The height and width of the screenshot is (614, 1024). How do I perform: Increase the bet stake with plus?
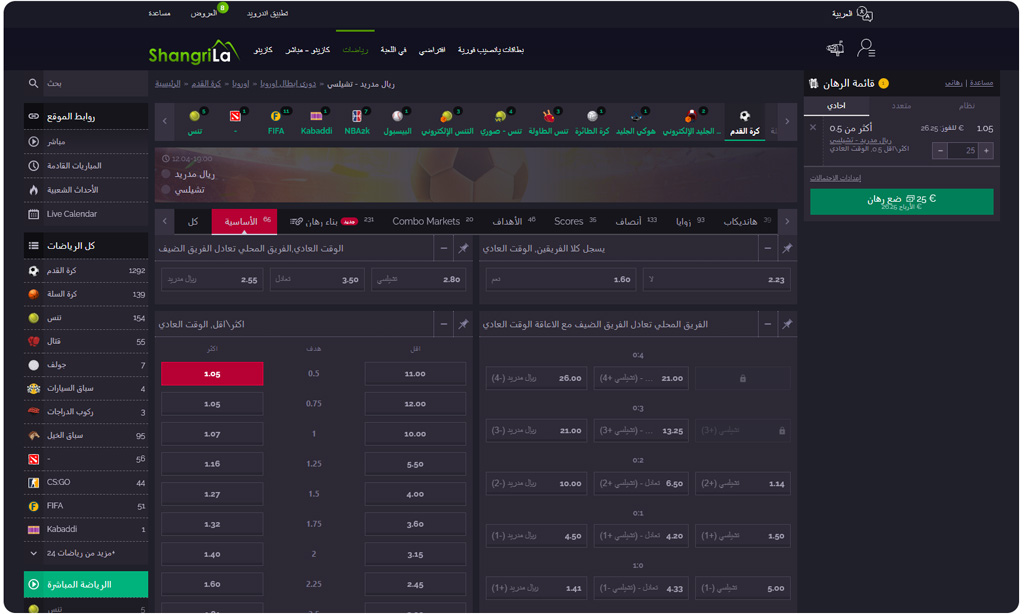tap(986, 151)
